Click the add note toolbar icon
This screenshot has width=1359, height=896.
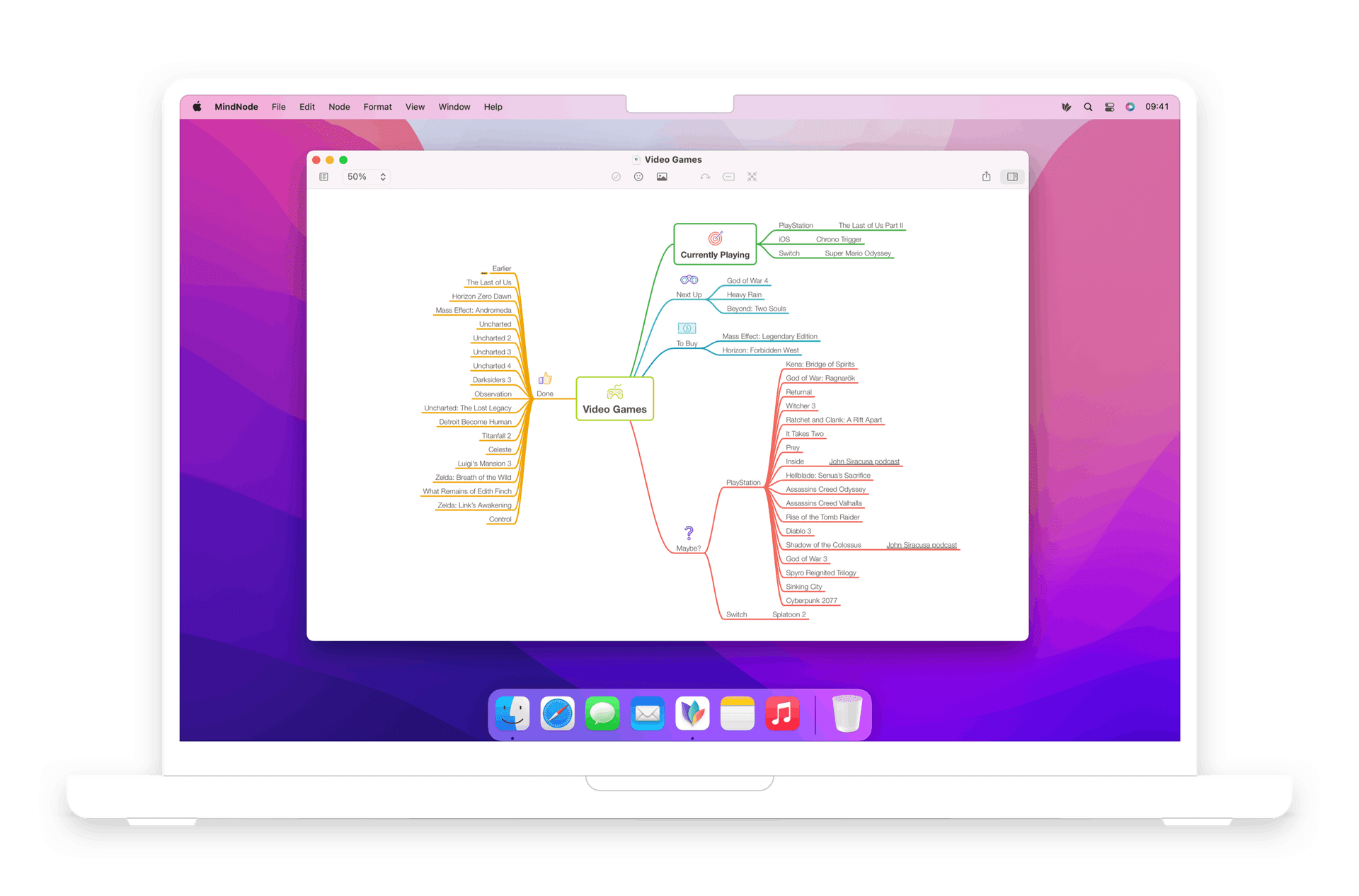point(728,177)
